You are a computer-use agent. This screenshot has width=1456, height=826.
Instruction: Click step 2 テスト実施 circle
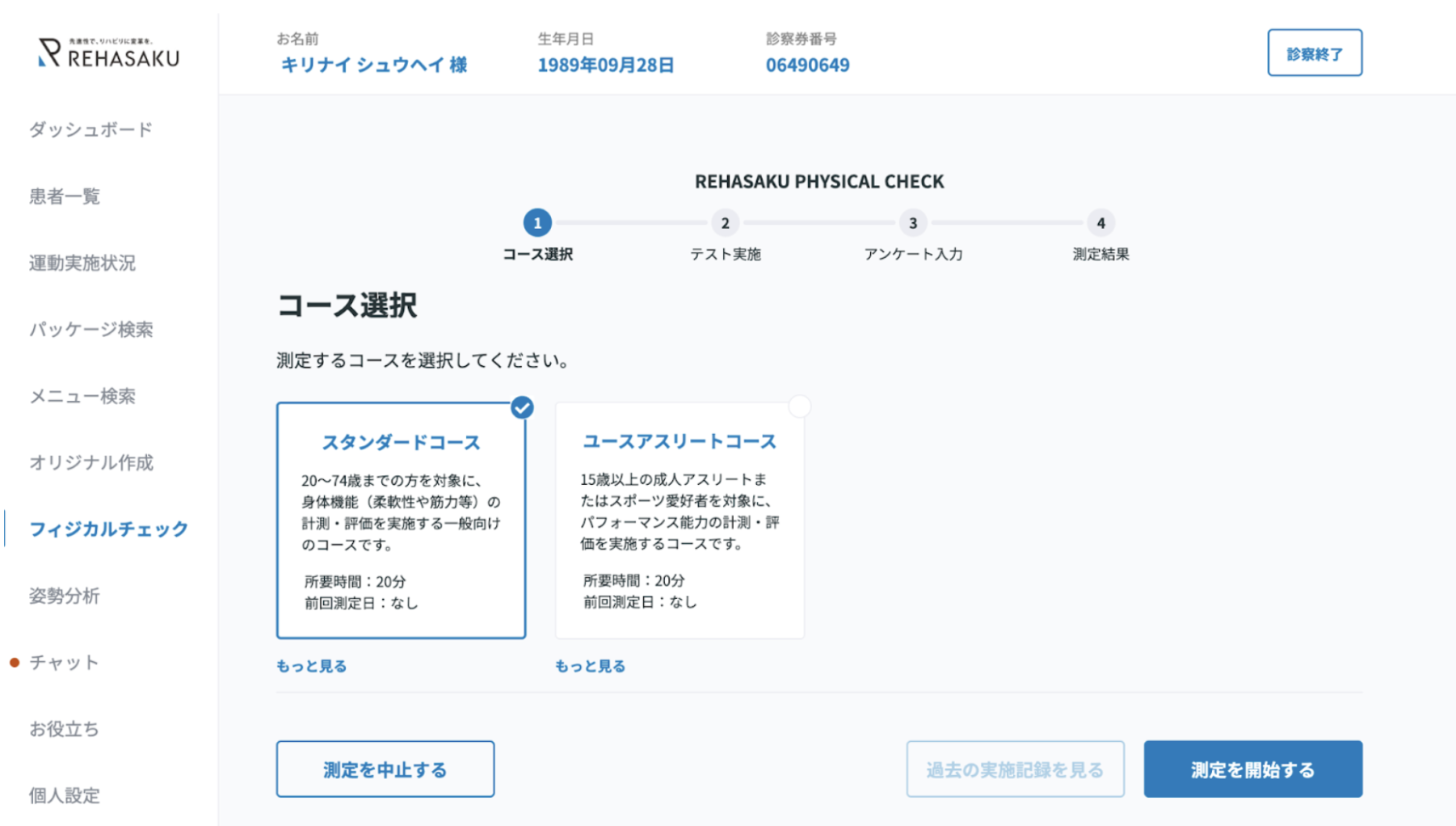click(x=725, y=223)
